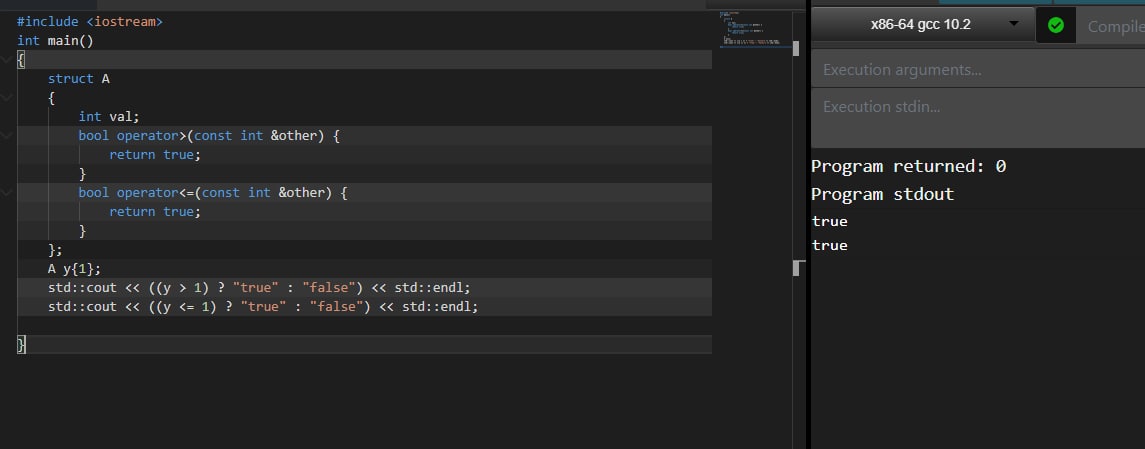Click the green compilation success checkmark icon
The width and height of the screenshot is (1145, 449).
click(1055, 26)
